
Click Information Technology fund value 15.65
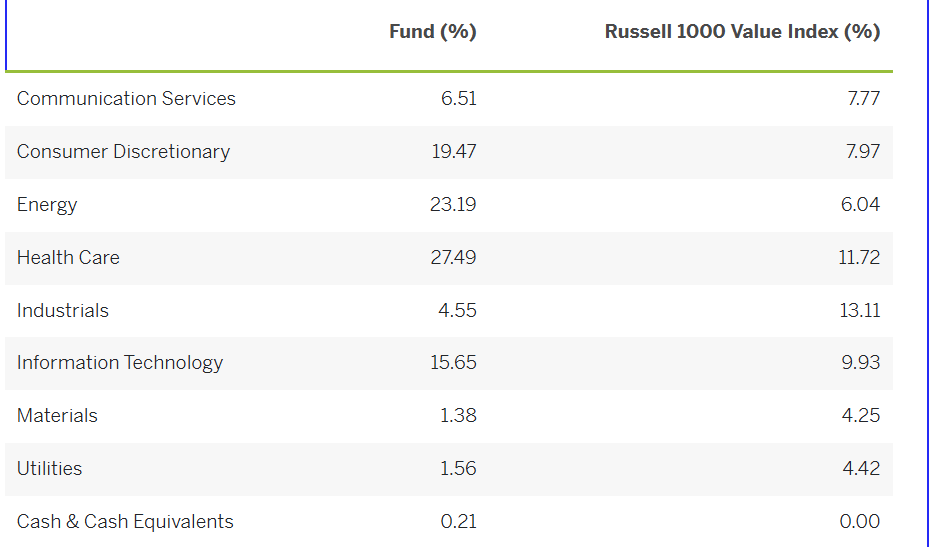click(453, 363)
